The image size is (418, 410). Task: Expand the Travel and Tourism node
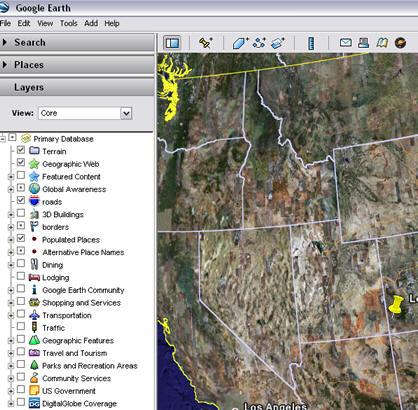point(11,353)
